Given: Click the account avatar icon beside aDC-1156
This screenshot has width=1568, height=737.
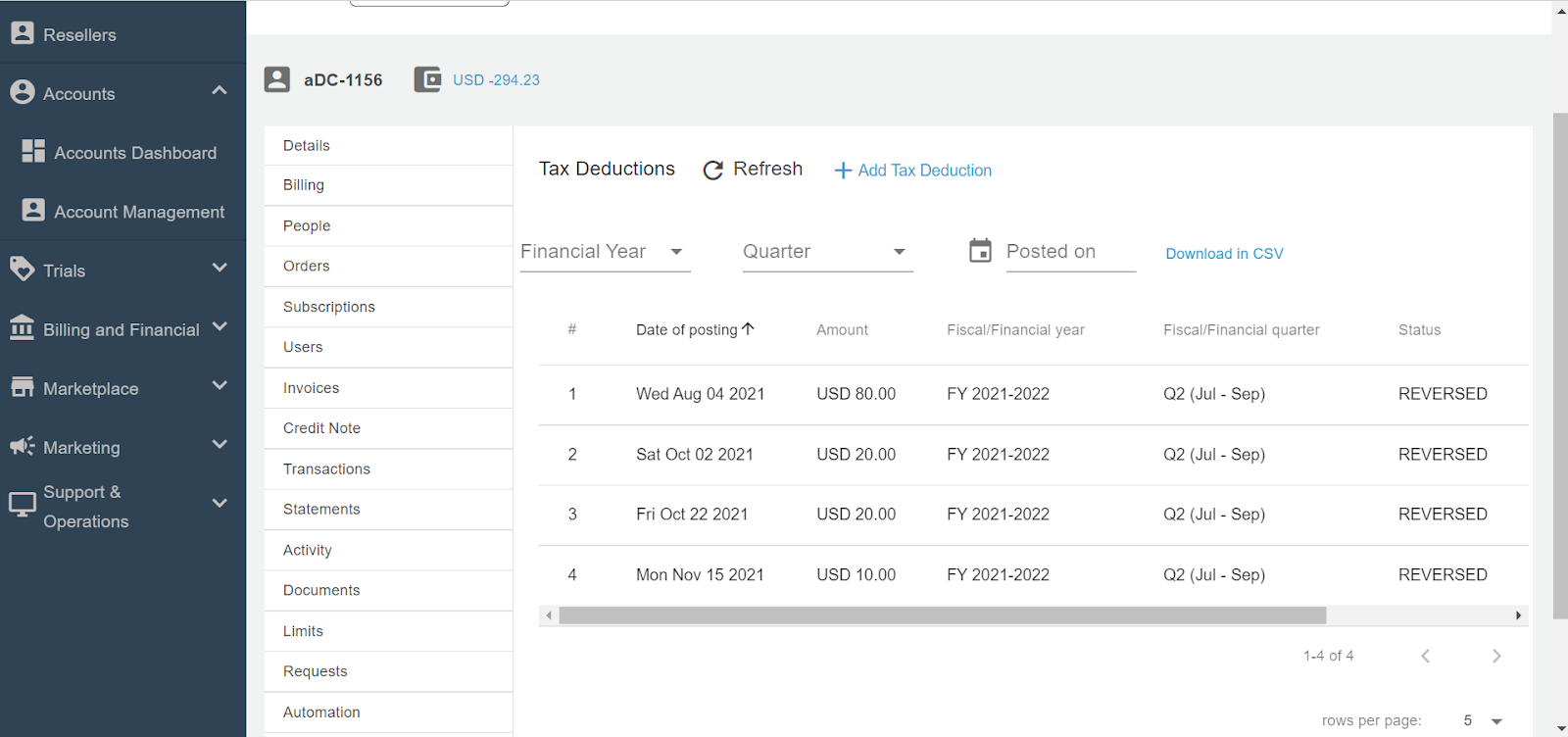Looking at the screenshot, I should click(277, 79).
